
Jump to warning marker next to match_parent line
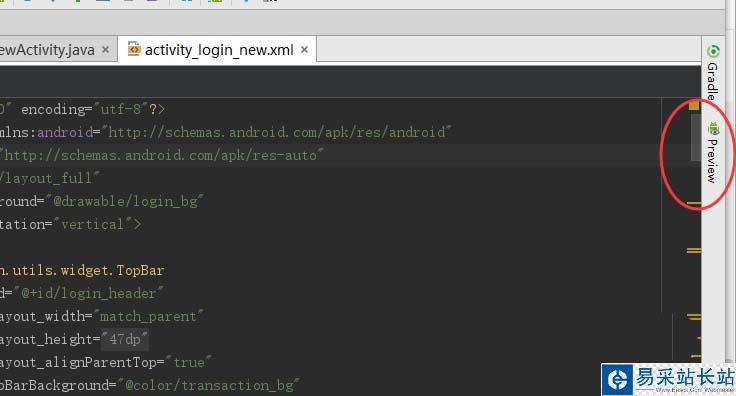click(694, 317)
